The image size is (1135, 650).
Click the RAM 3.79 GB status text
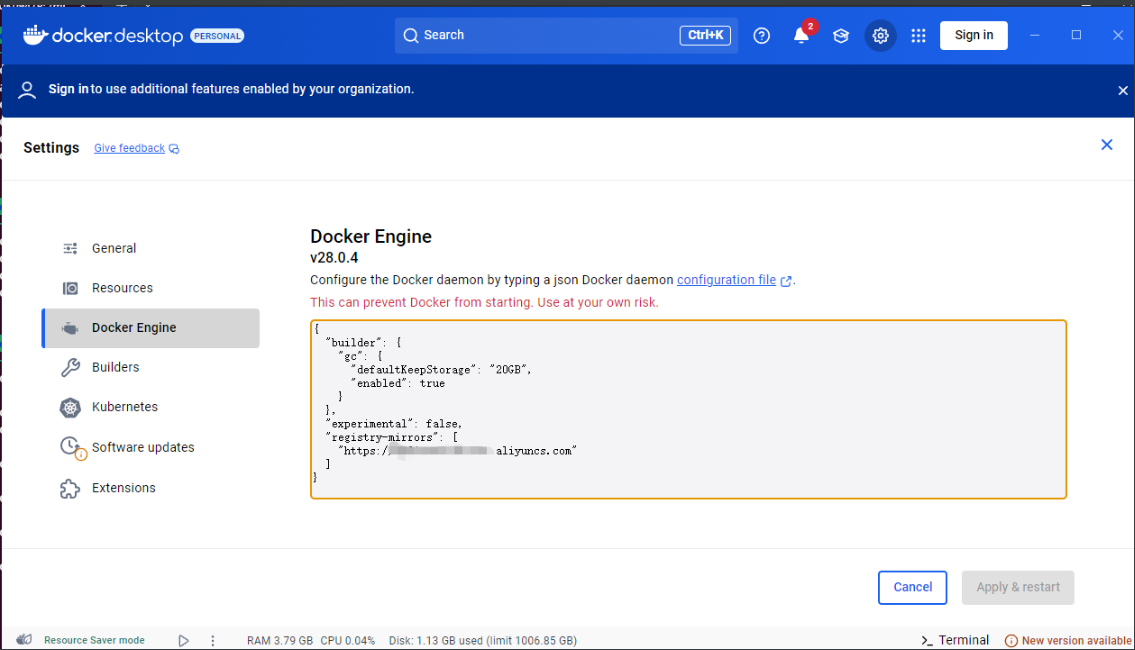(280, 641)
